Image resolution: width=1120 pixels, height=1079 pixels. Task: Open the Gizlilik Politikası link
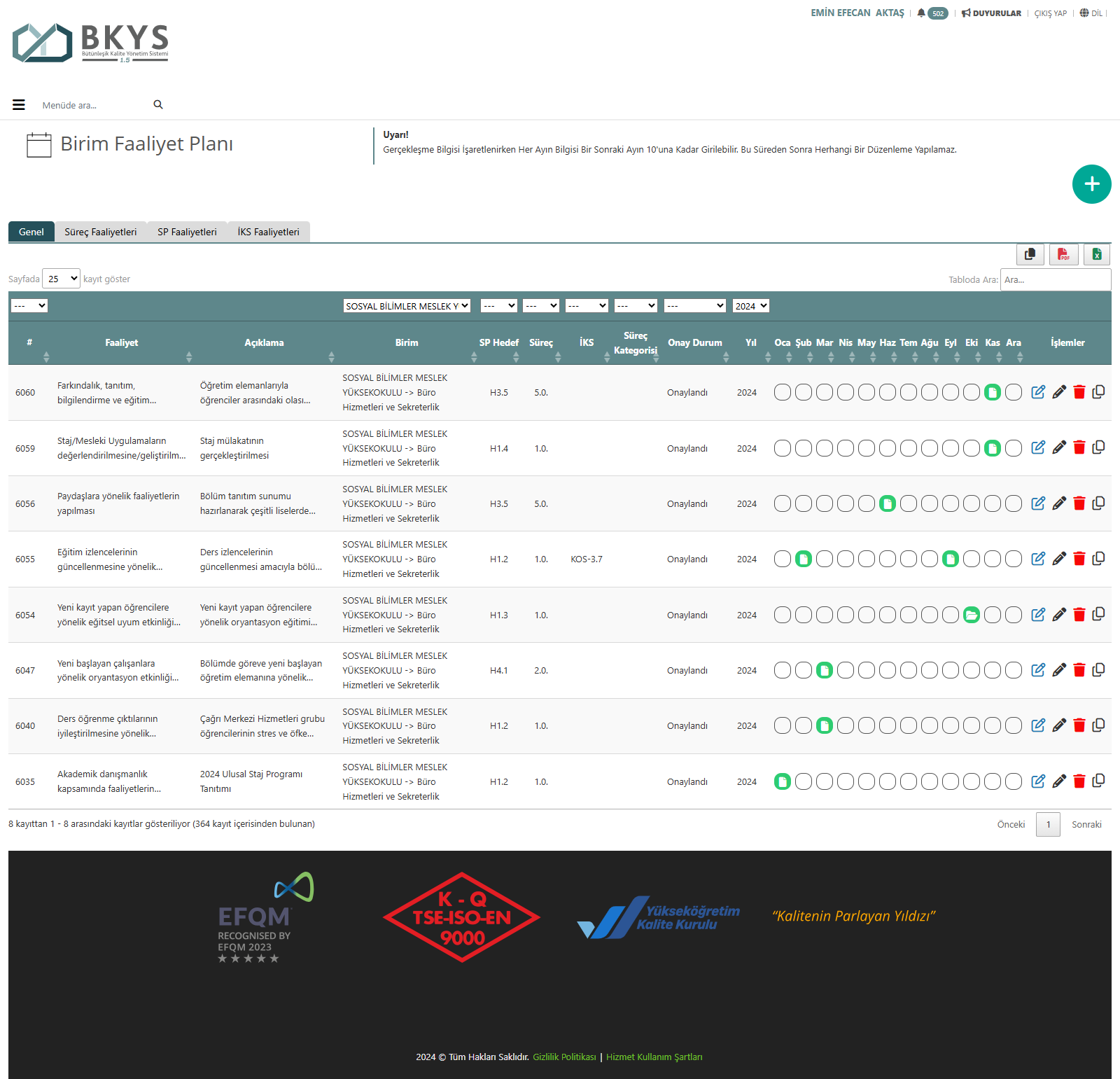(564, 1057)
